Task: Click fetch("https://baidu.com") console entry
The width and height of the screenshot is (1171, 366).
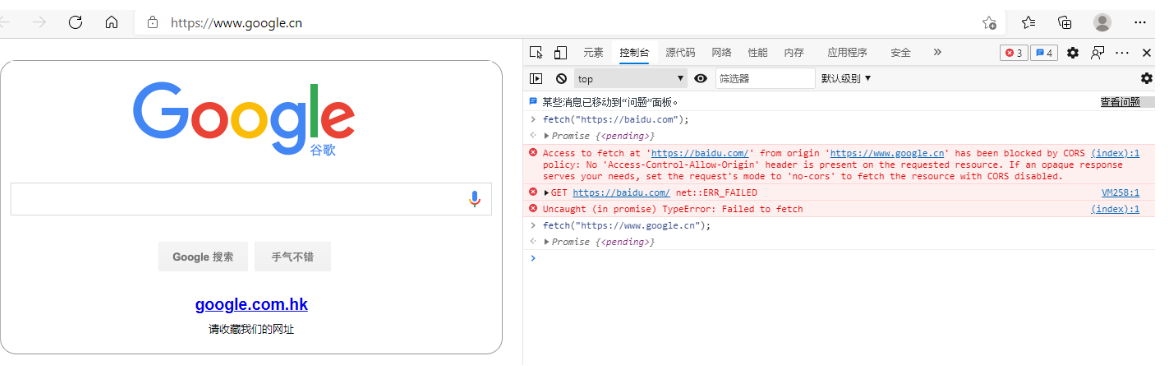Action: 615,120
